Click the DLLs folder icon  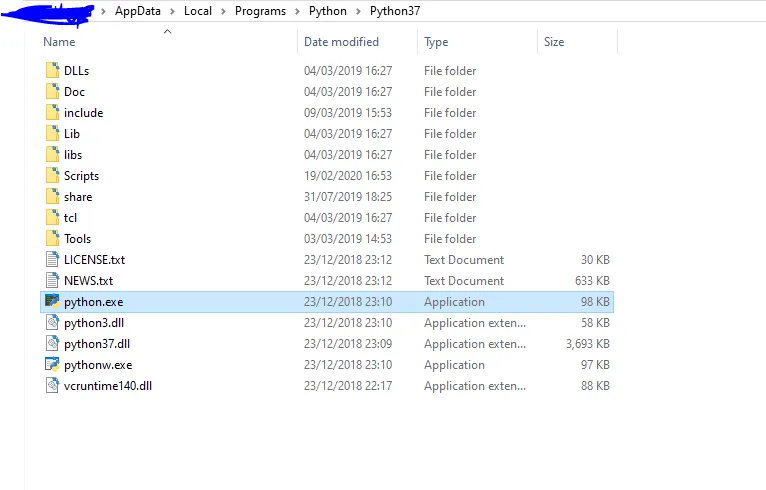[x=52, y=70]
